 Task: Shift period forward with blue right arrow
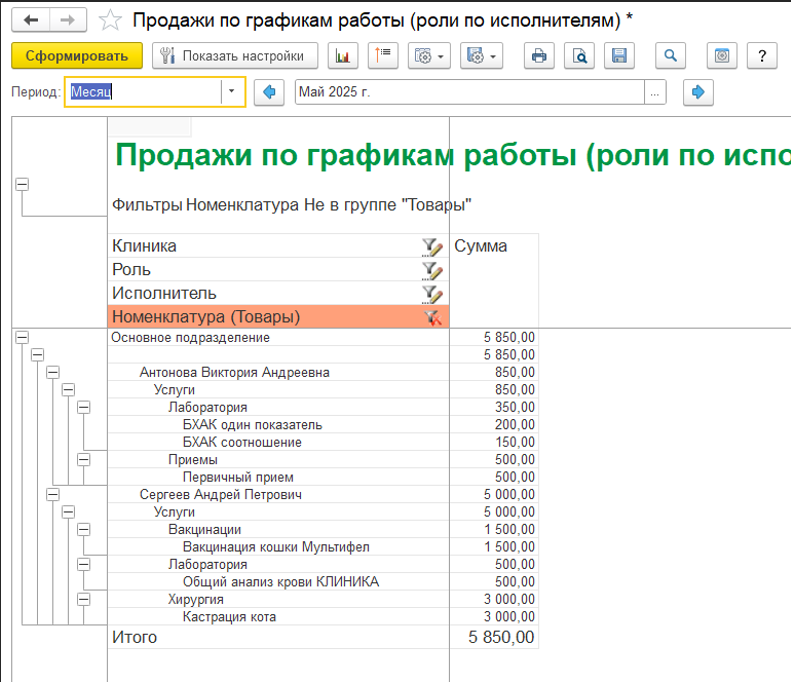[x=698, y=92]
